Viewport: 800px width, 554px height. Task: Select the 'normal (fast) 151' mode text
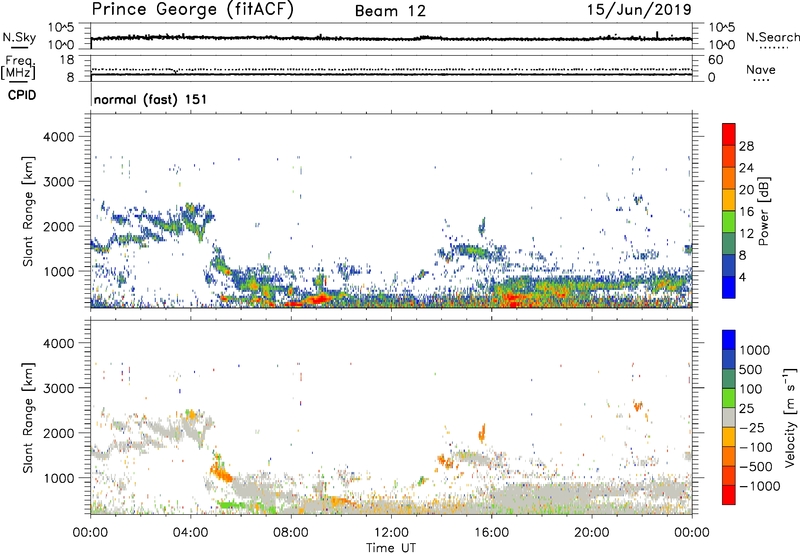point(151,99)
